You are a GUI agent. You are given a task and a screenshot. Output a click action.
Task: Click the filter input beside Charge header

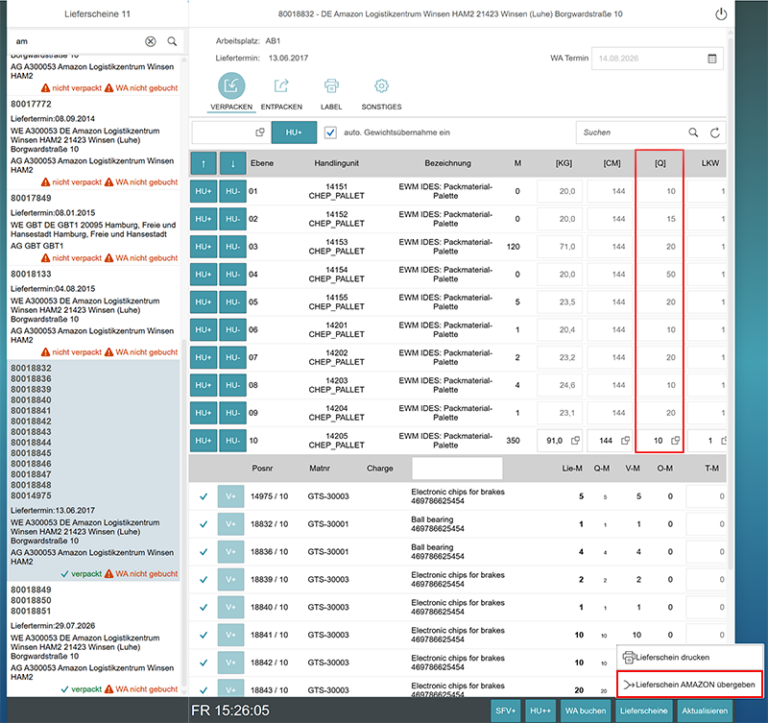point(457,468)
